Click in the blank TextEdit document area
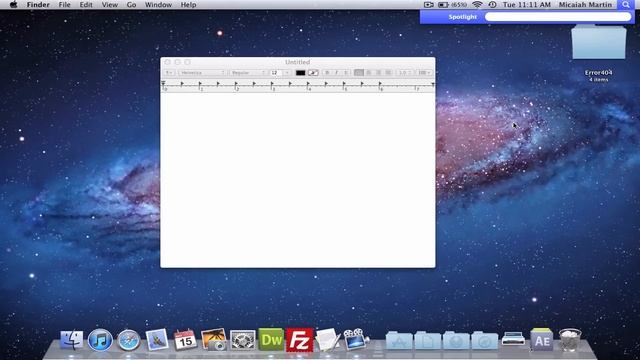Screen dimensions: 640x360 (x=298, y=180)
